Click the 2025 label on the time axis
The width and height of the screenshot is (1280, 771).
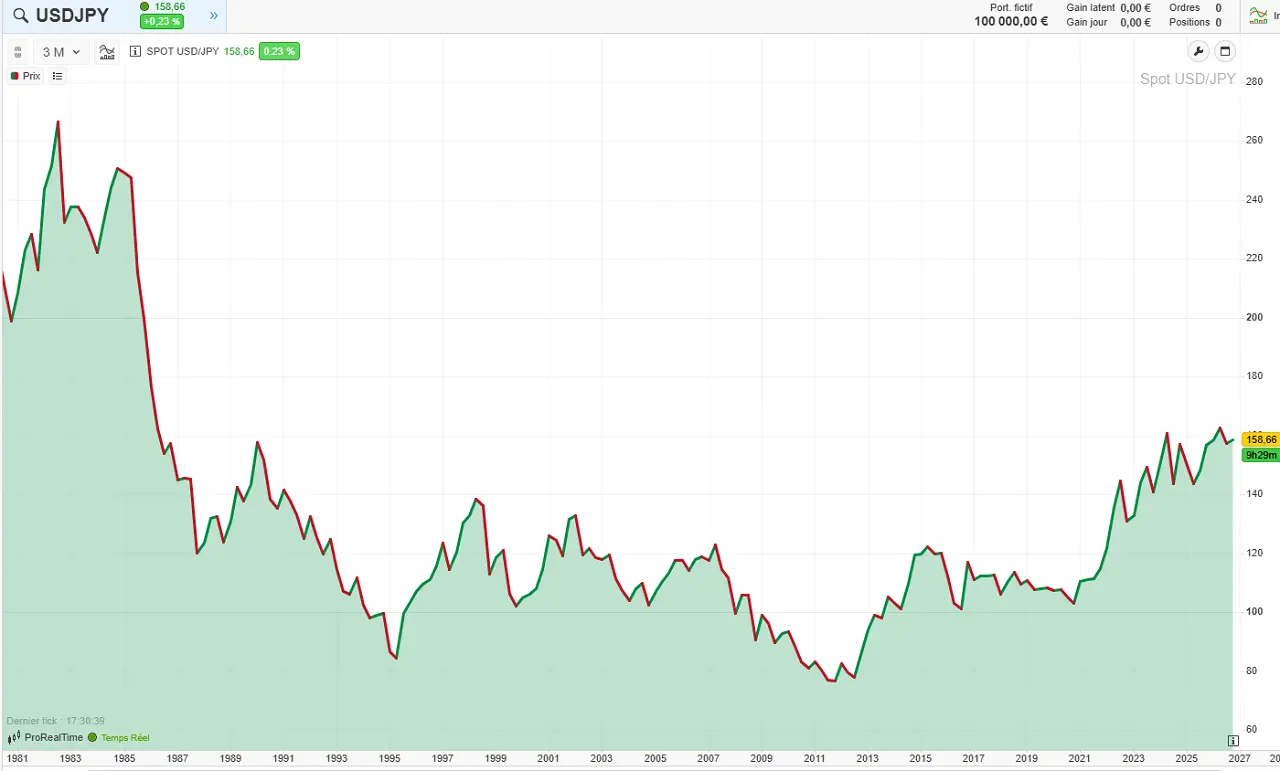[1186, 759]
